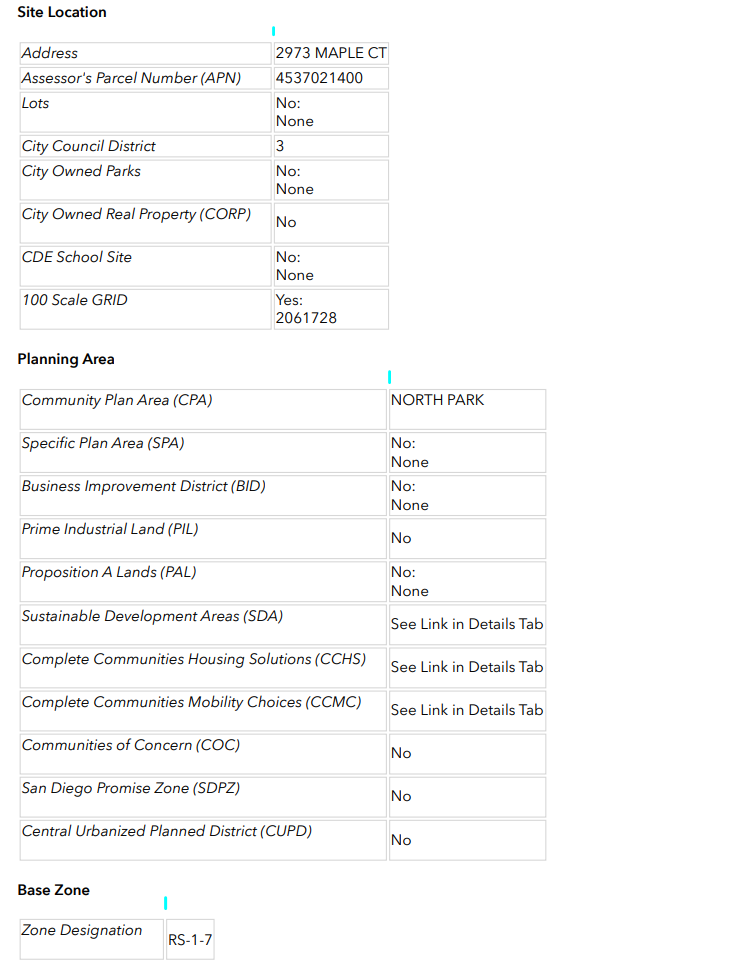Click 'No: None' in the PAL row
744x978 pixels.
click(410, 582)
